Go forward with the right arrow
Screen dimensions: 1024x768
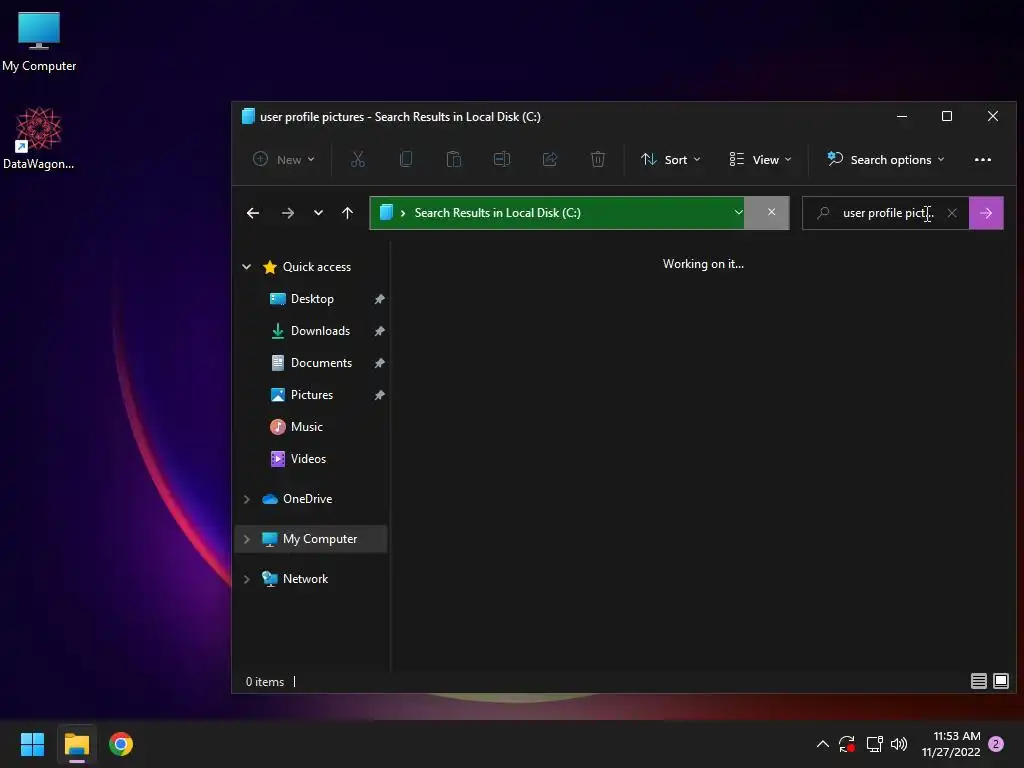[287, 213]
